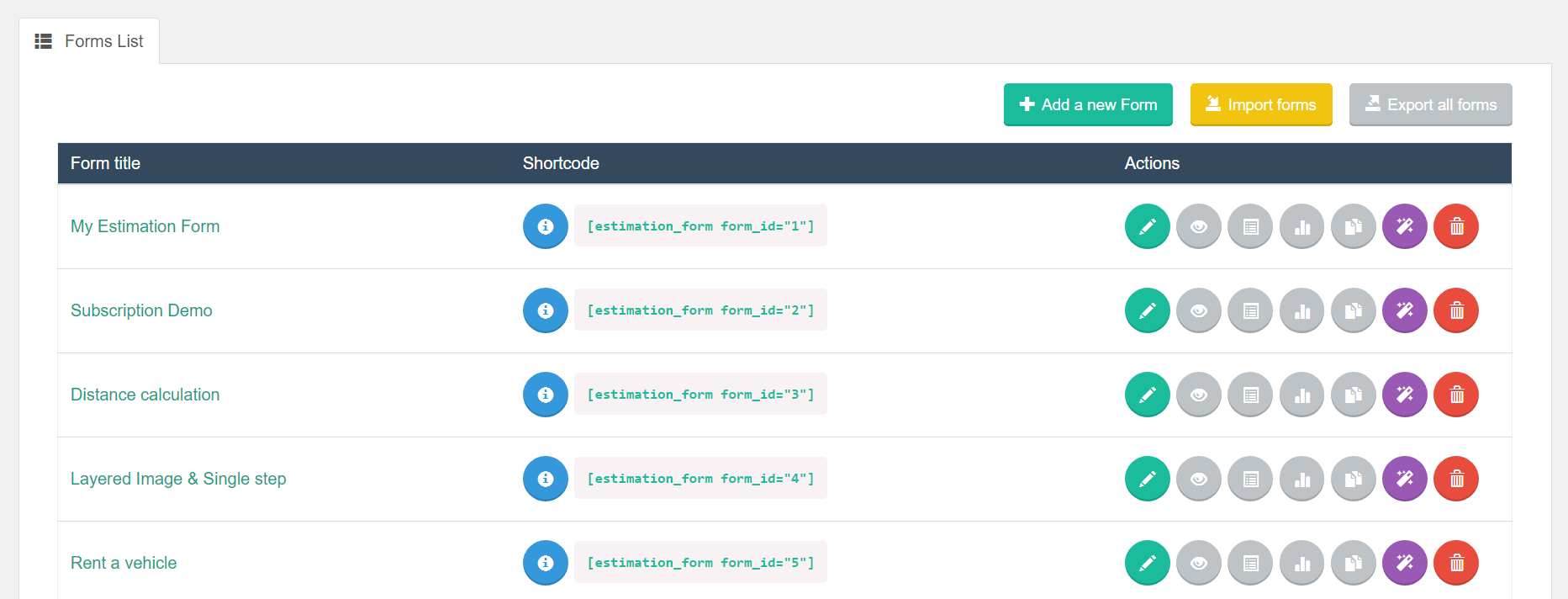Show shortcode info for Rent a vehicle
This screenshot has width=1568, height=599.
pos(546,563)
